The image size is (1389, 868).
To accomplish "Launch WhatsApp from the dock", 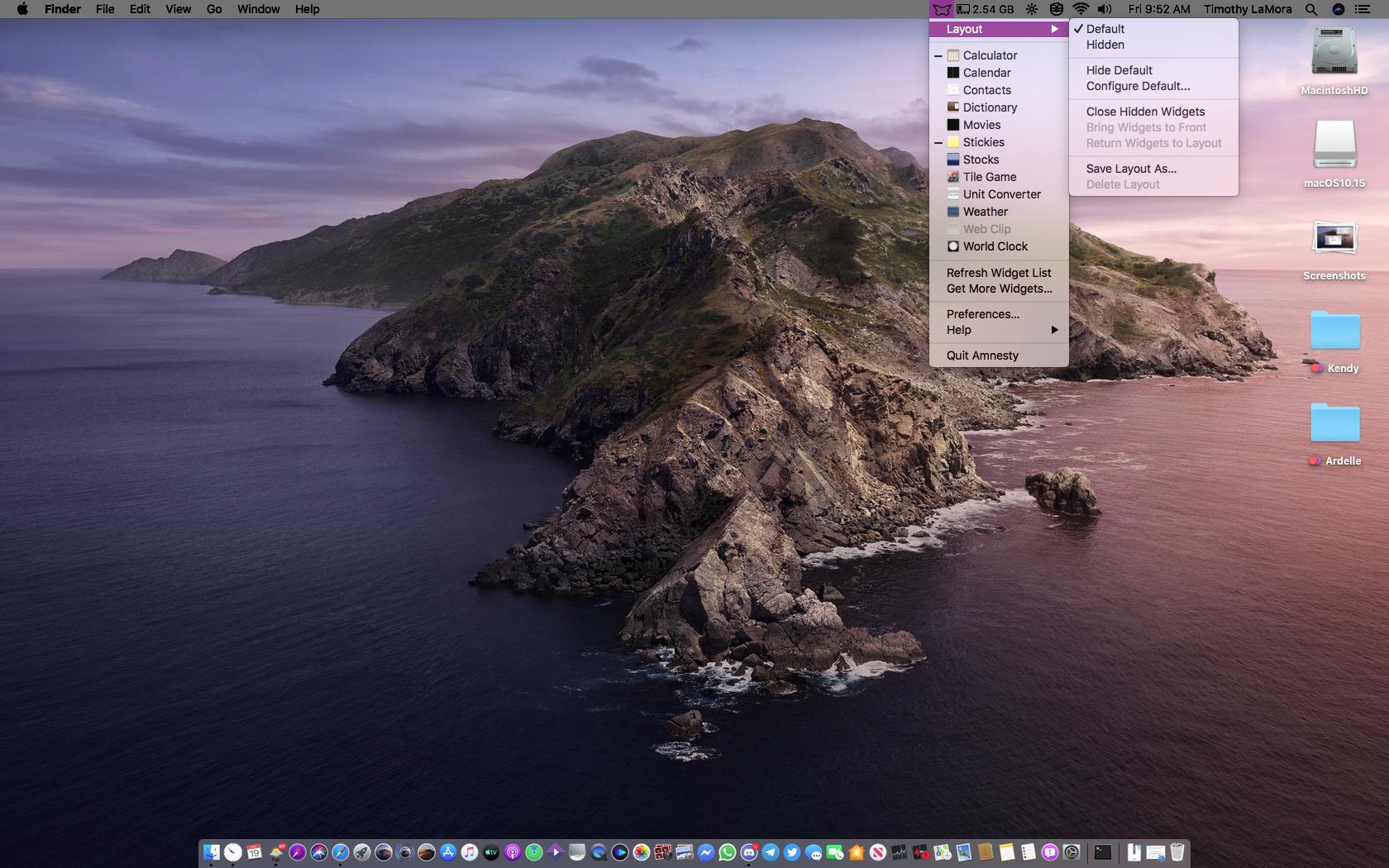I will (x=728, y=852).
